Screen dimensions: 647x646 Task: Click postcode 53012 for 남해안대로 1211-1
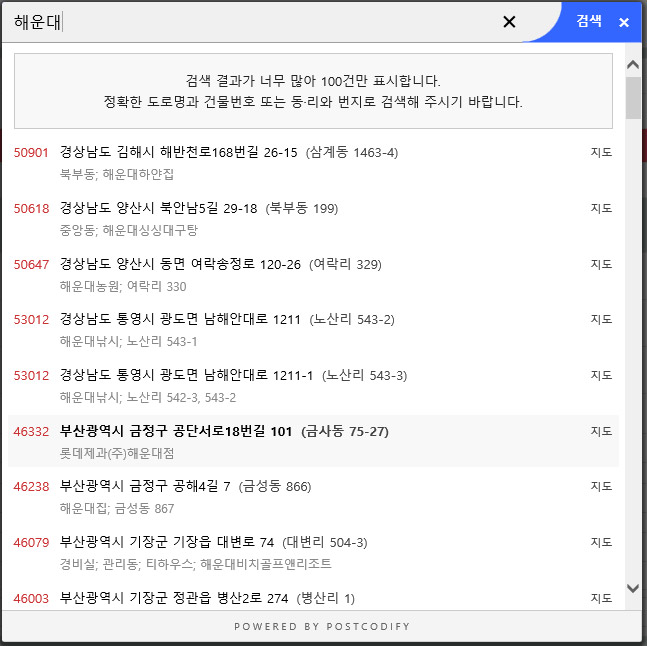pos(31,375)
